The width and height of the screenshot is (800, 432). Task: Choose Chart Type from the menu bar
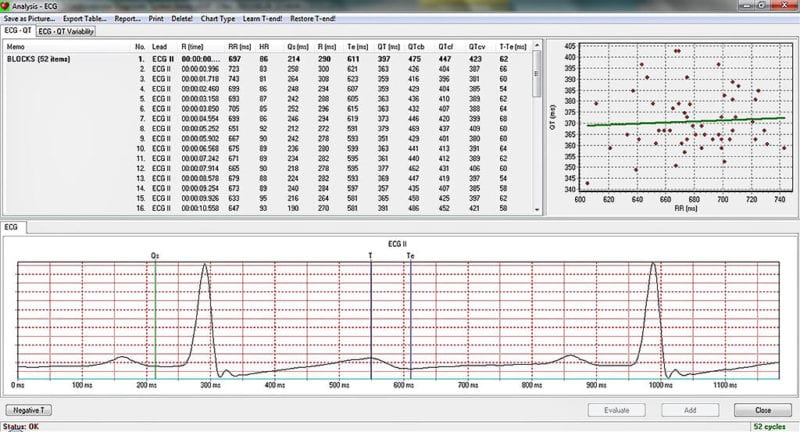pyautogui.click(x=216, y=18)
